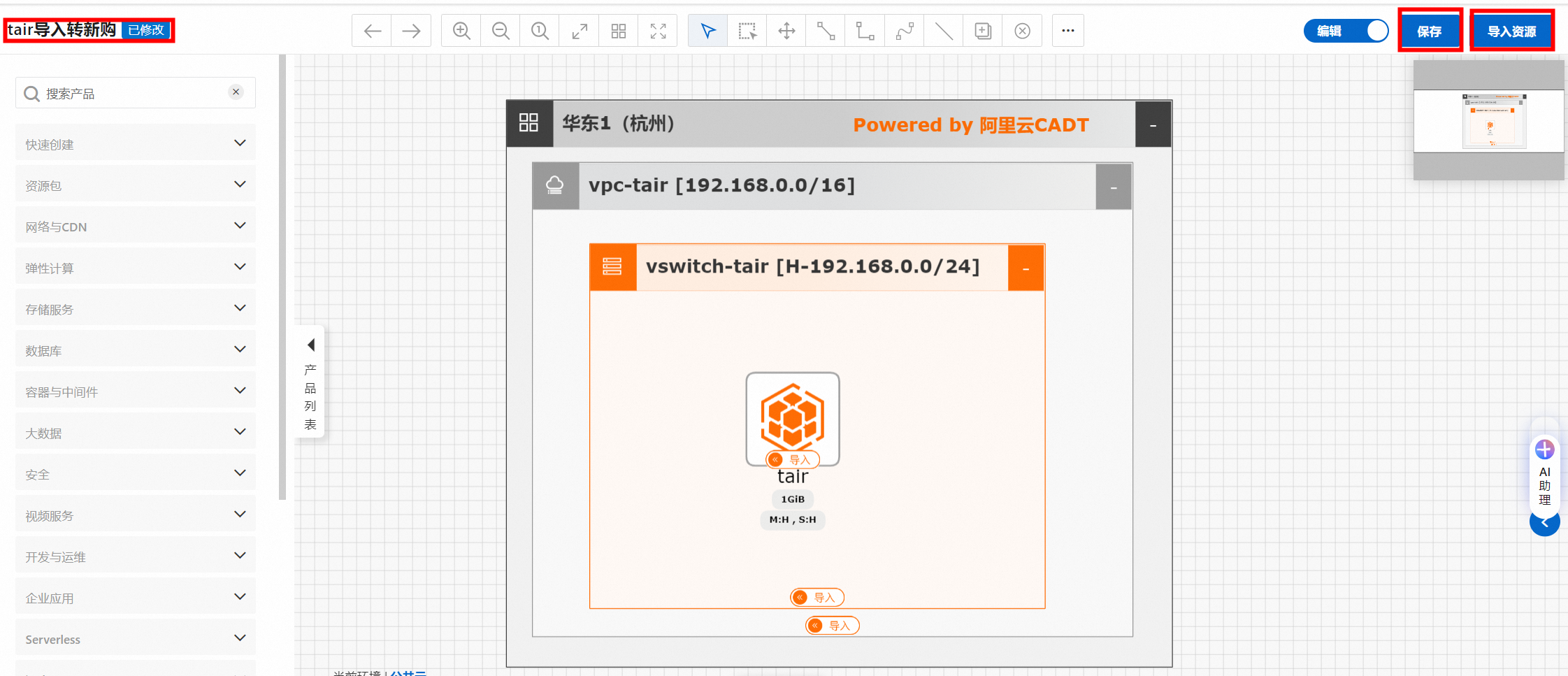
Task: Click the 保存 save button
Action: coord(1430,31)
